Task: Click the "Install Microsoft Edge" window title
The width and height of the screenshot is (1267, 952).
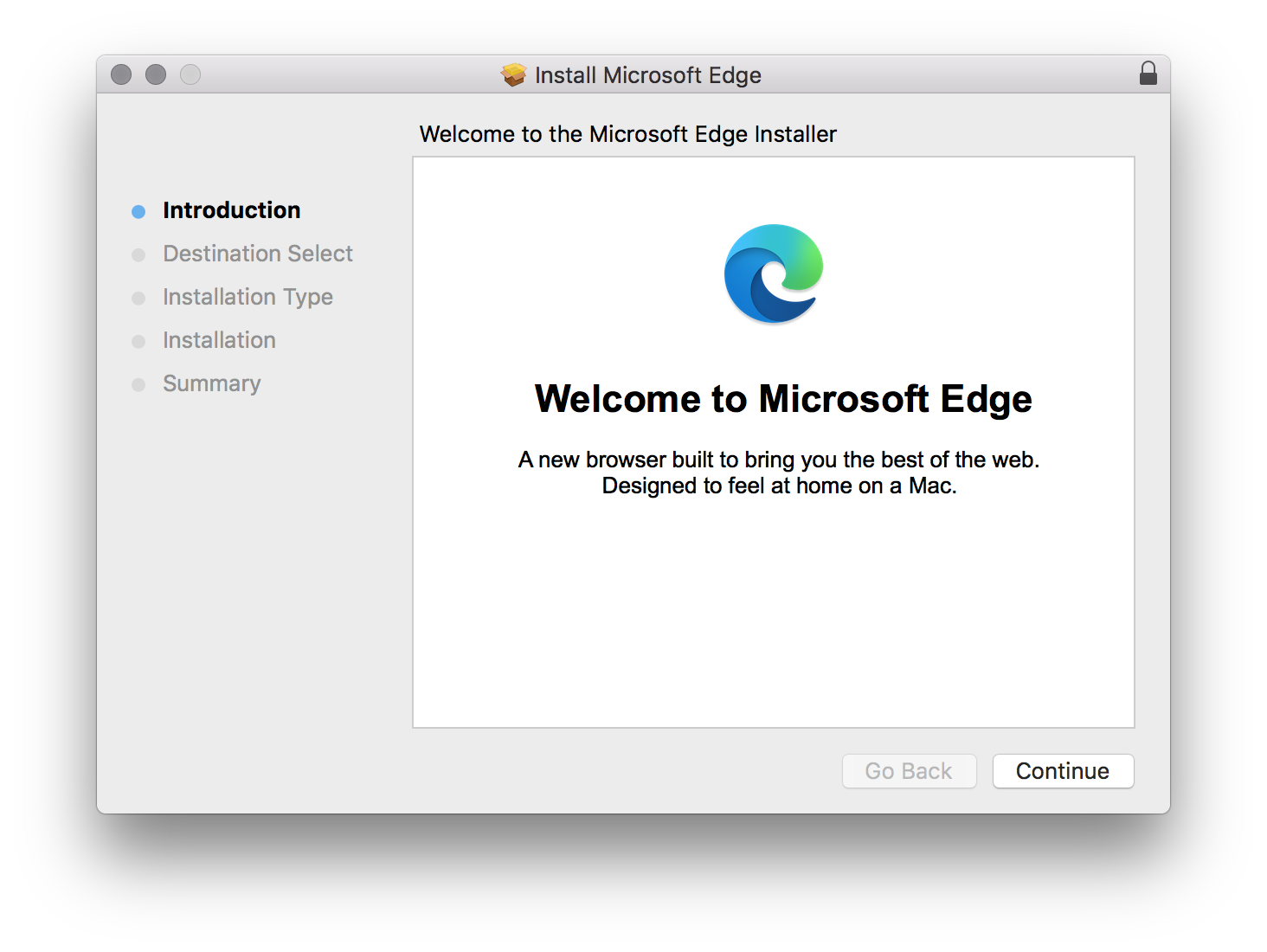Action: pyautogui.click(x=647, y=75)
